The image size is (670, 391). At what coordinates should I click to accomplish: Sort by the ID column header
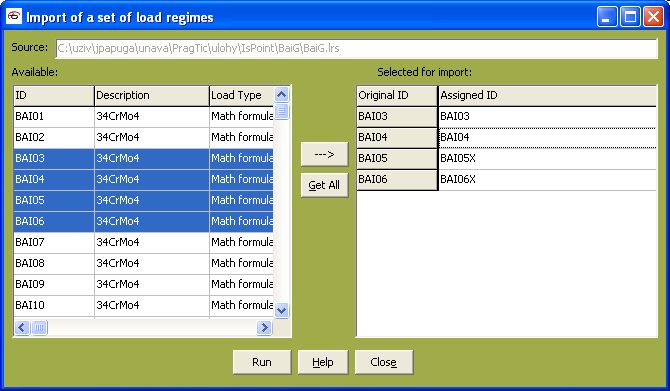pyautogui.click(x=54, y=95)
